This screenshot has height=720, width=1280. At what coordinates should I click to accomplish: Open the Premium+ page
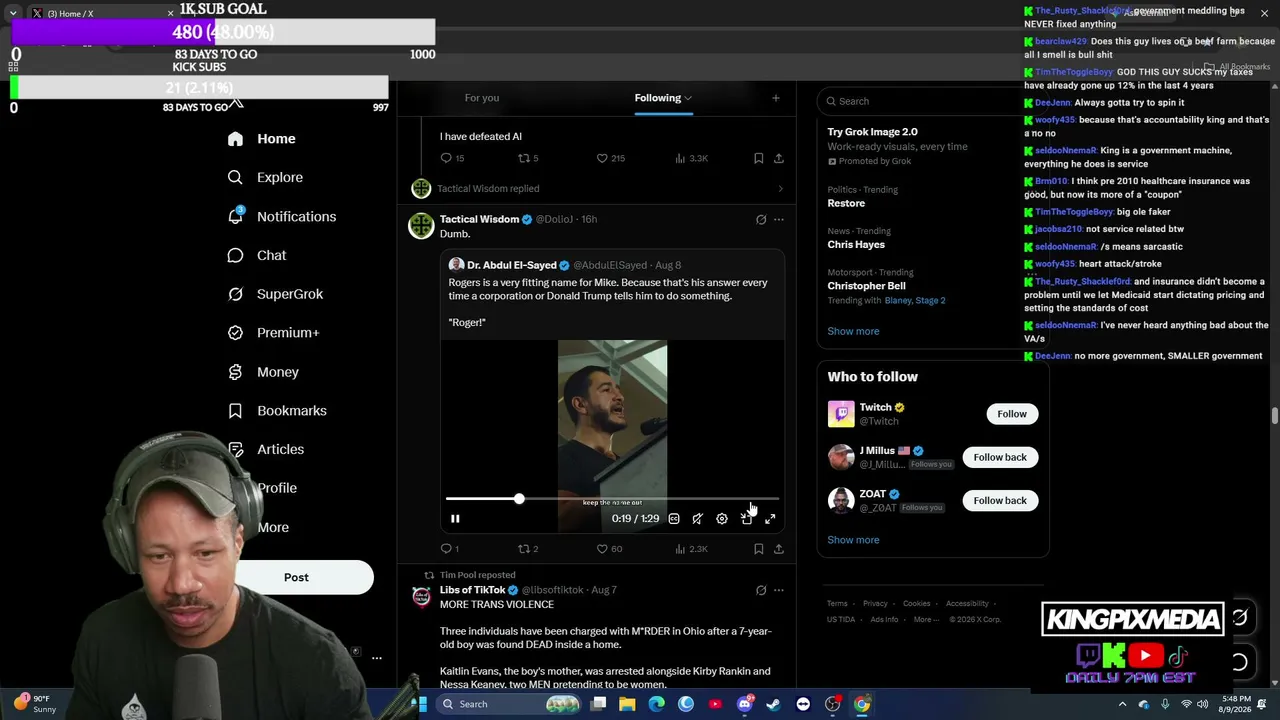tap(273, 333)
